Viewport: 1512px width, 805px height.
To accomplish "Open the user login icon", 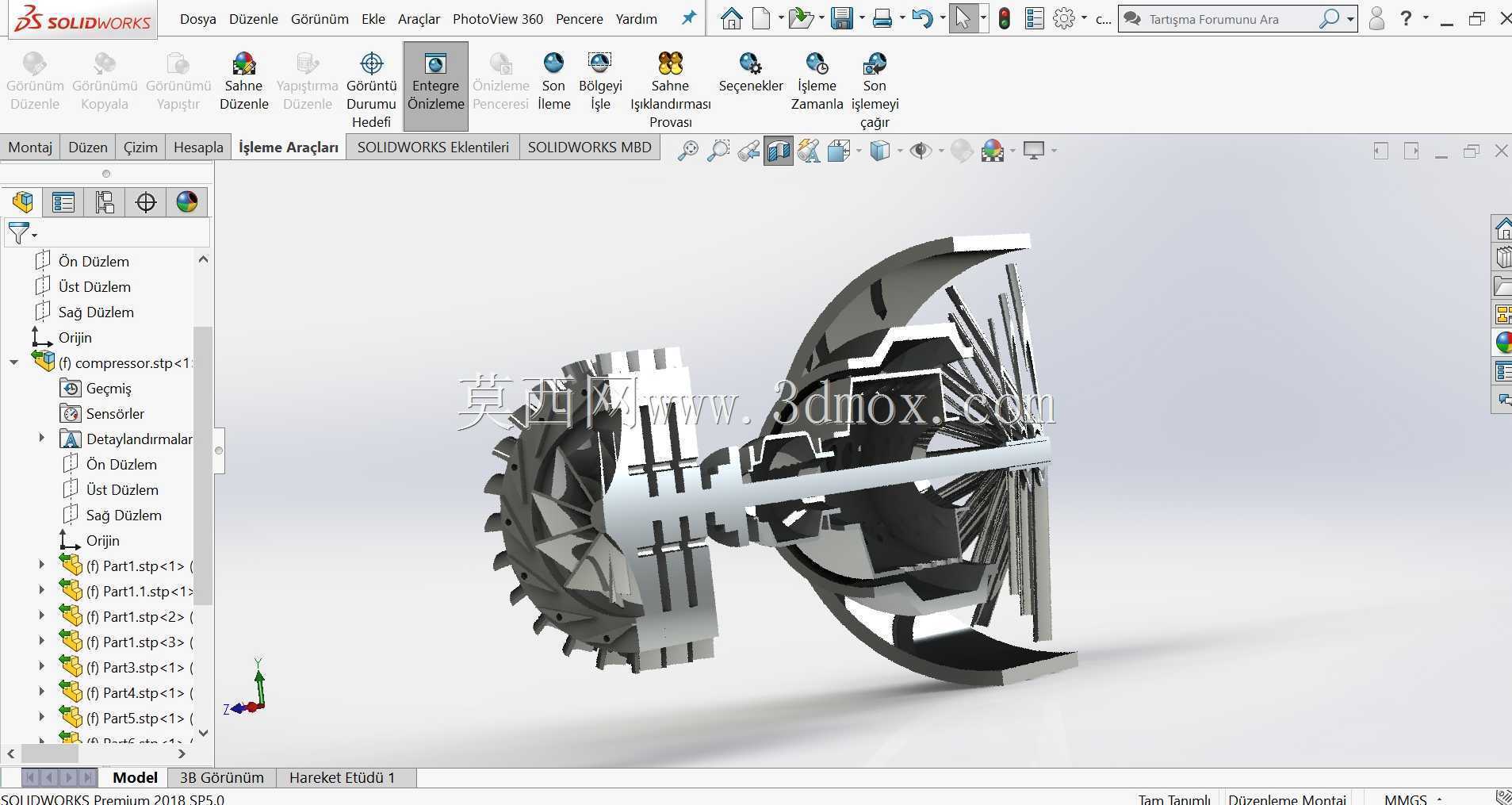I will 1376,18.
